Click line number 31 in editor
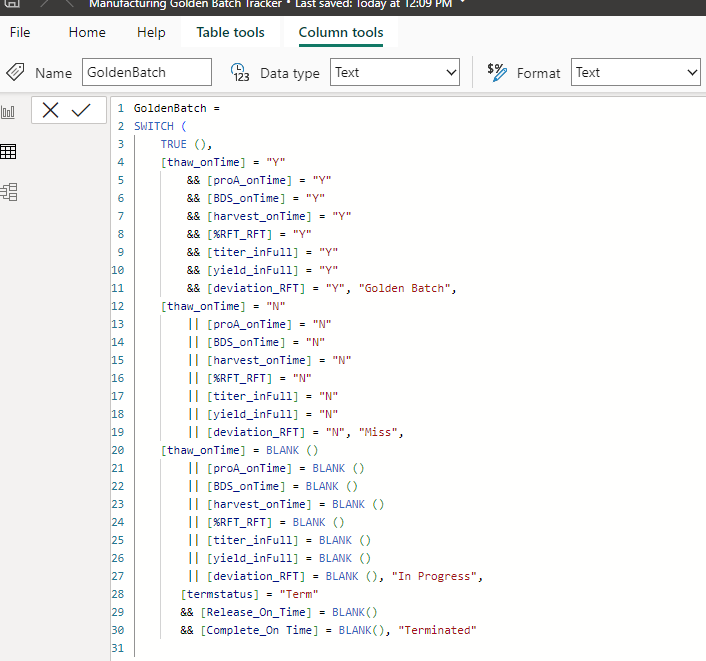 point(118,648)
